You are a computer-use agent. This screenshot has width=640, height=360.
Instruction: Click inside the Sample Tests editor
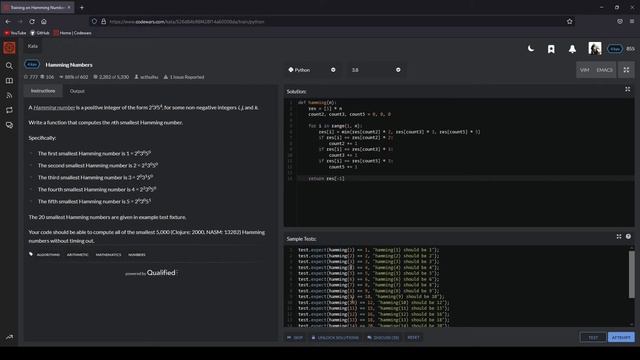pyautogui.click(x=456, y=286)
